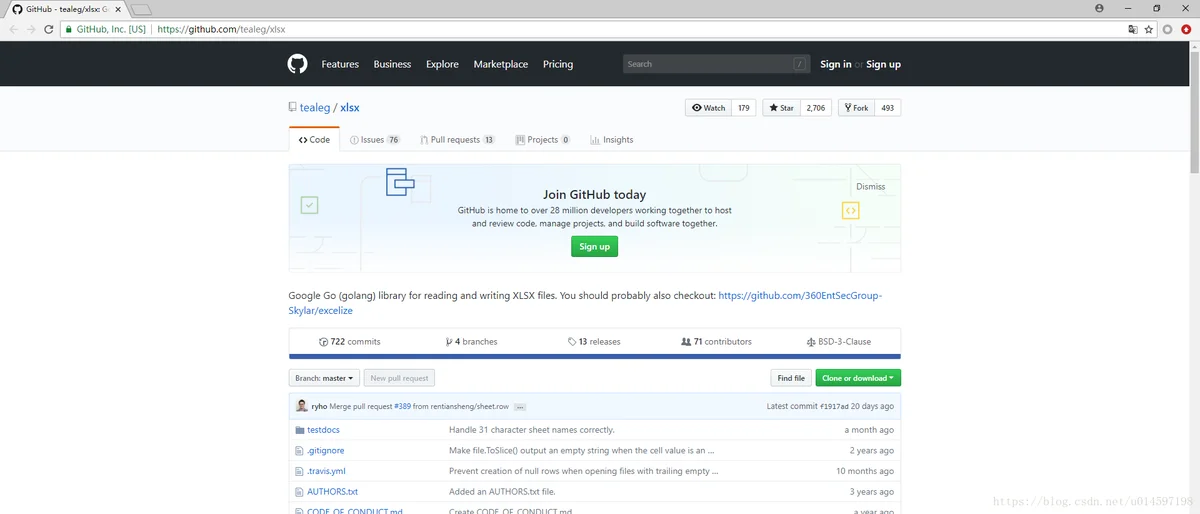Open the Issues tab
This screenshot has width=1200, height=514.
tap(375, 140)
